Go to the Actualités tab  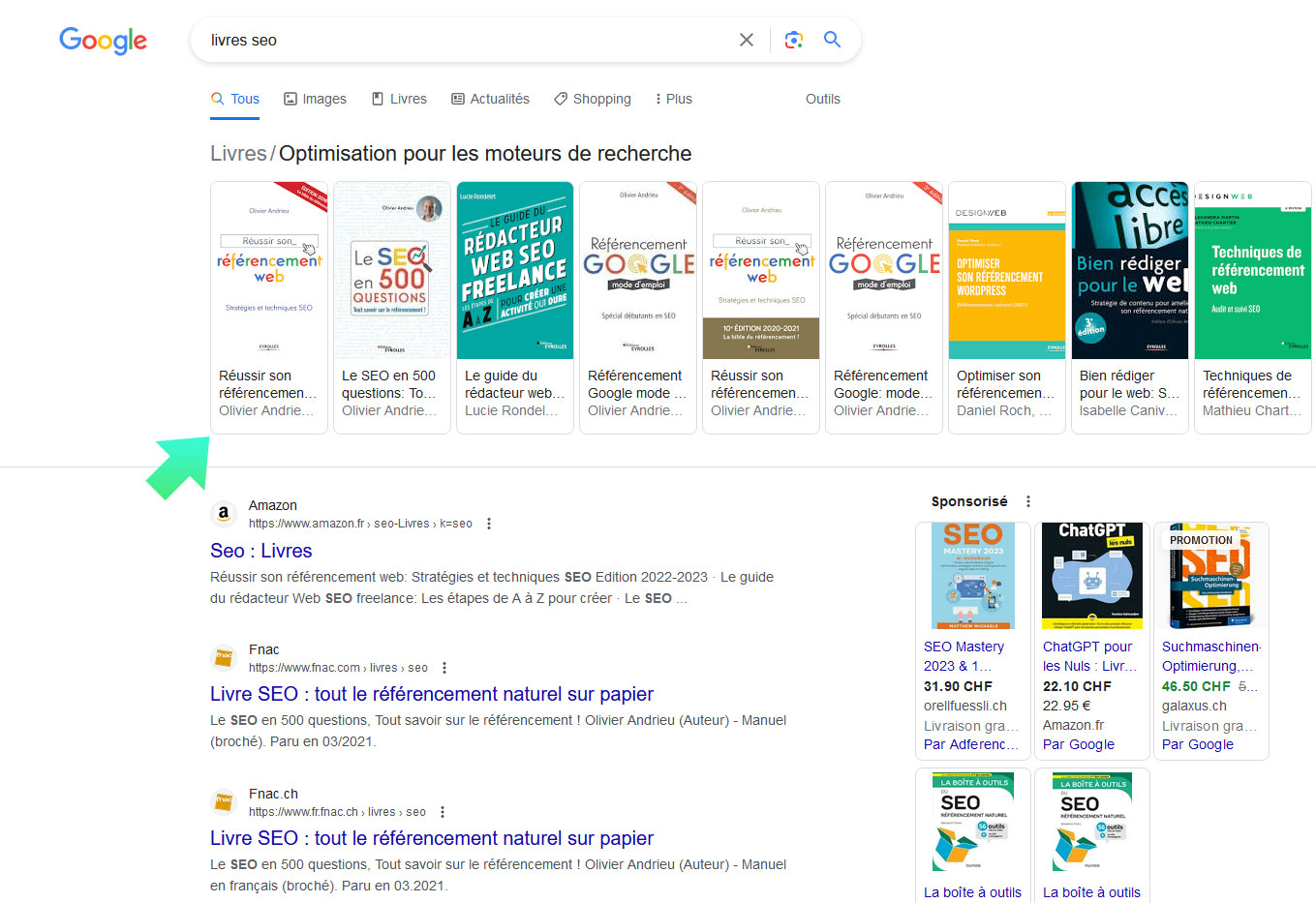(x=490, y=99)
